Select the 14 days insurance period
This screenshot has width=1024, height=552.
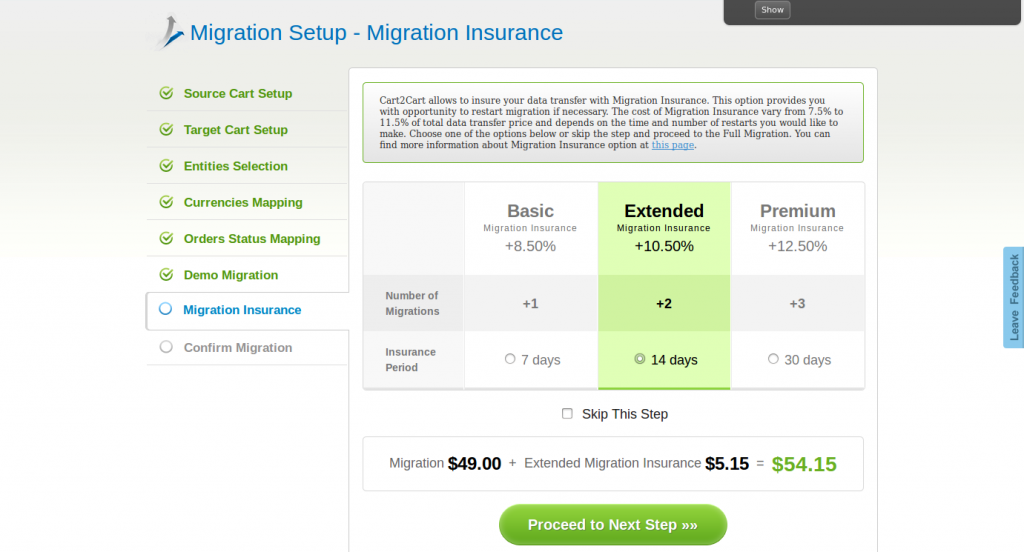[640, 359]
